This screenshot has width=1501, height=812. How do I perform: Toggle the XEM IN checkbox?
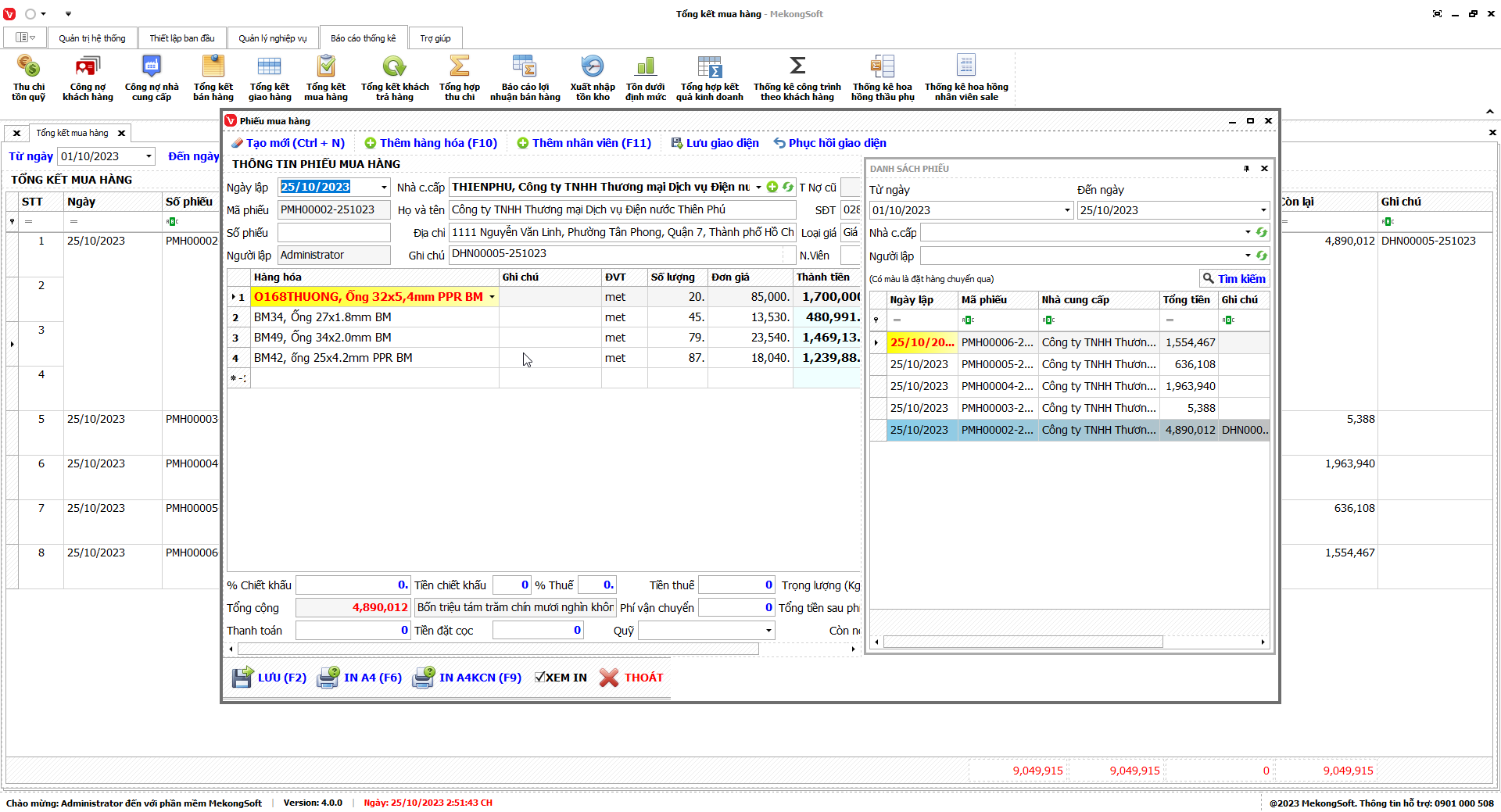click(x=539, y=678)
